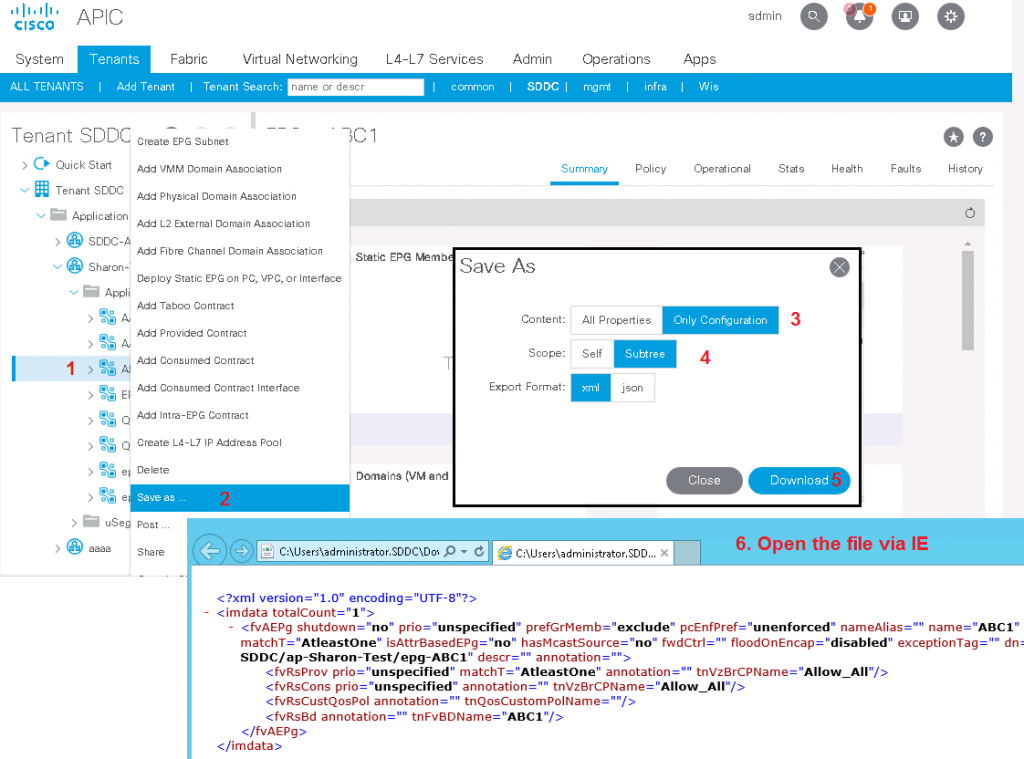Expand the uSeg tree node
Viewport: 1024px width, 759px height.
(74, 523)
